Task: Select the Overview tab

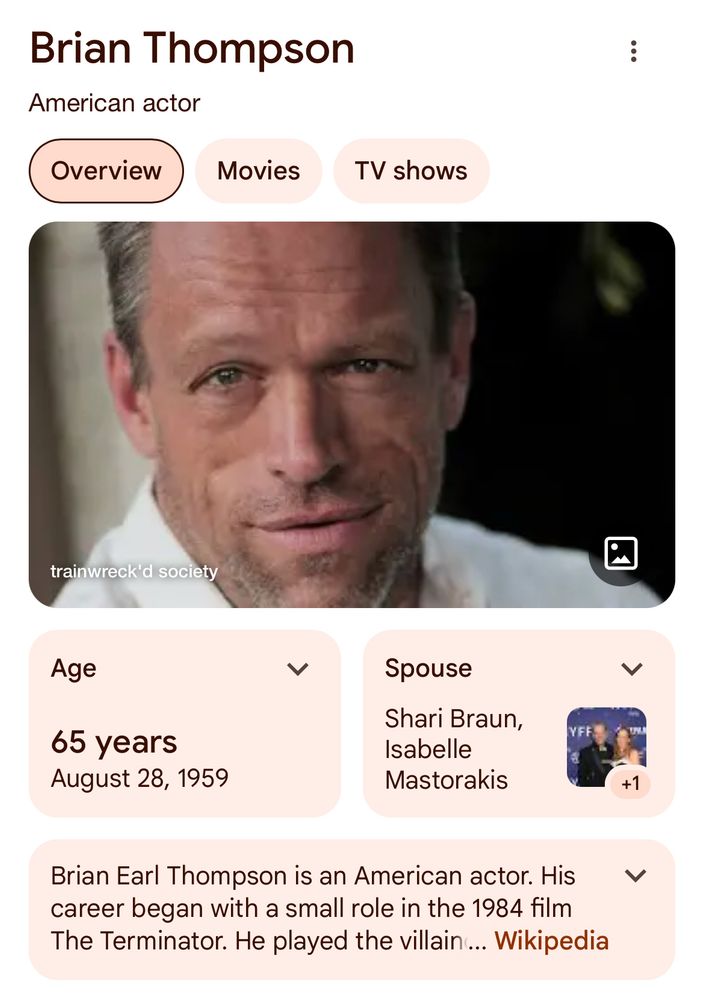Action: click(106, 171)
